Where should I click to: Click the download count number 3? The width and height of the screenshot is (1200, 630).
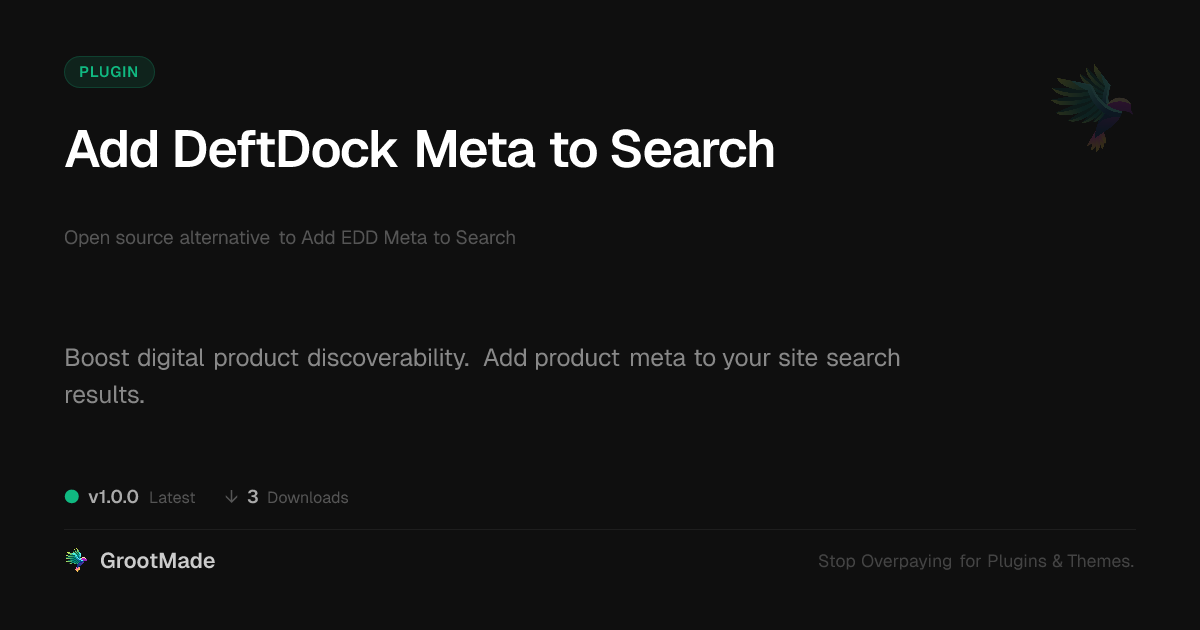[x=253, y=497]
